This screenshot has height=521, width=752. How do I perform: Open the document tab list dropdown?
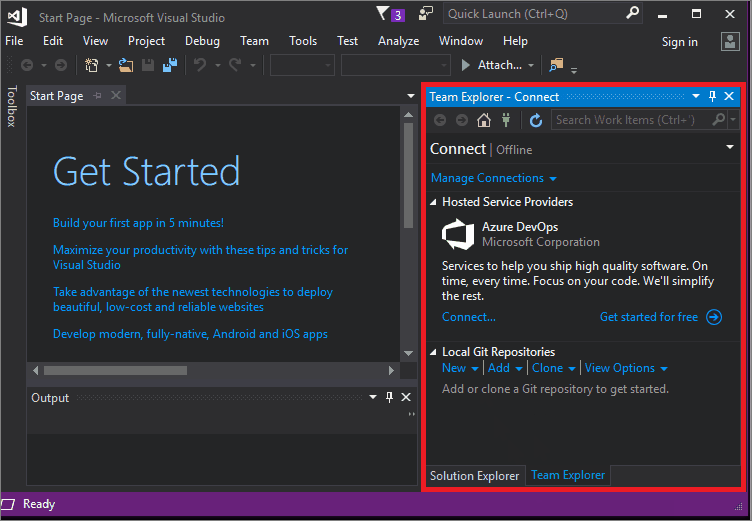point(411,96)
